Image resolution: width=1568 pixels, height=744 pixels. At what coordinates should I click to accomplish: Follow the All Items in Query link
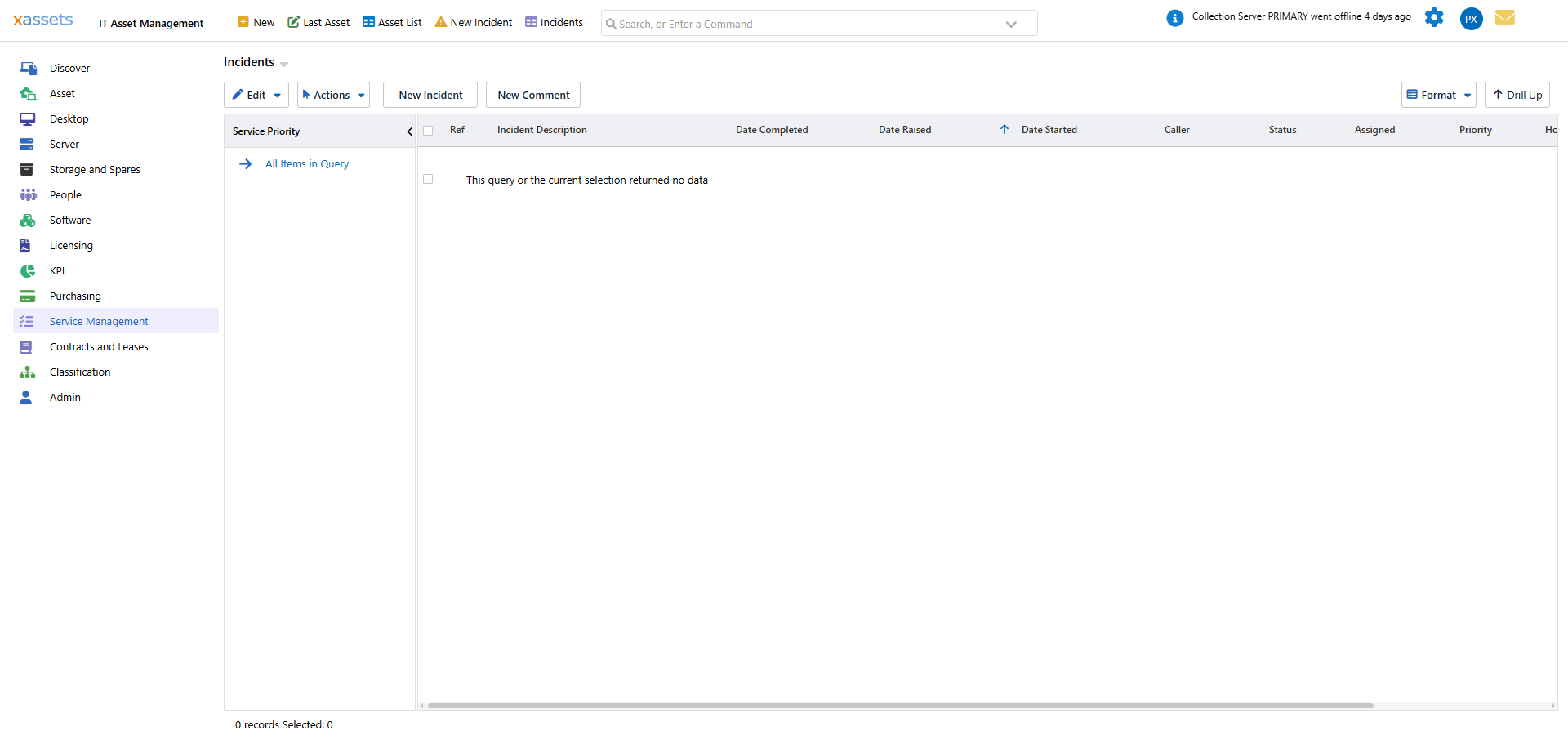[x=307, y=163]
